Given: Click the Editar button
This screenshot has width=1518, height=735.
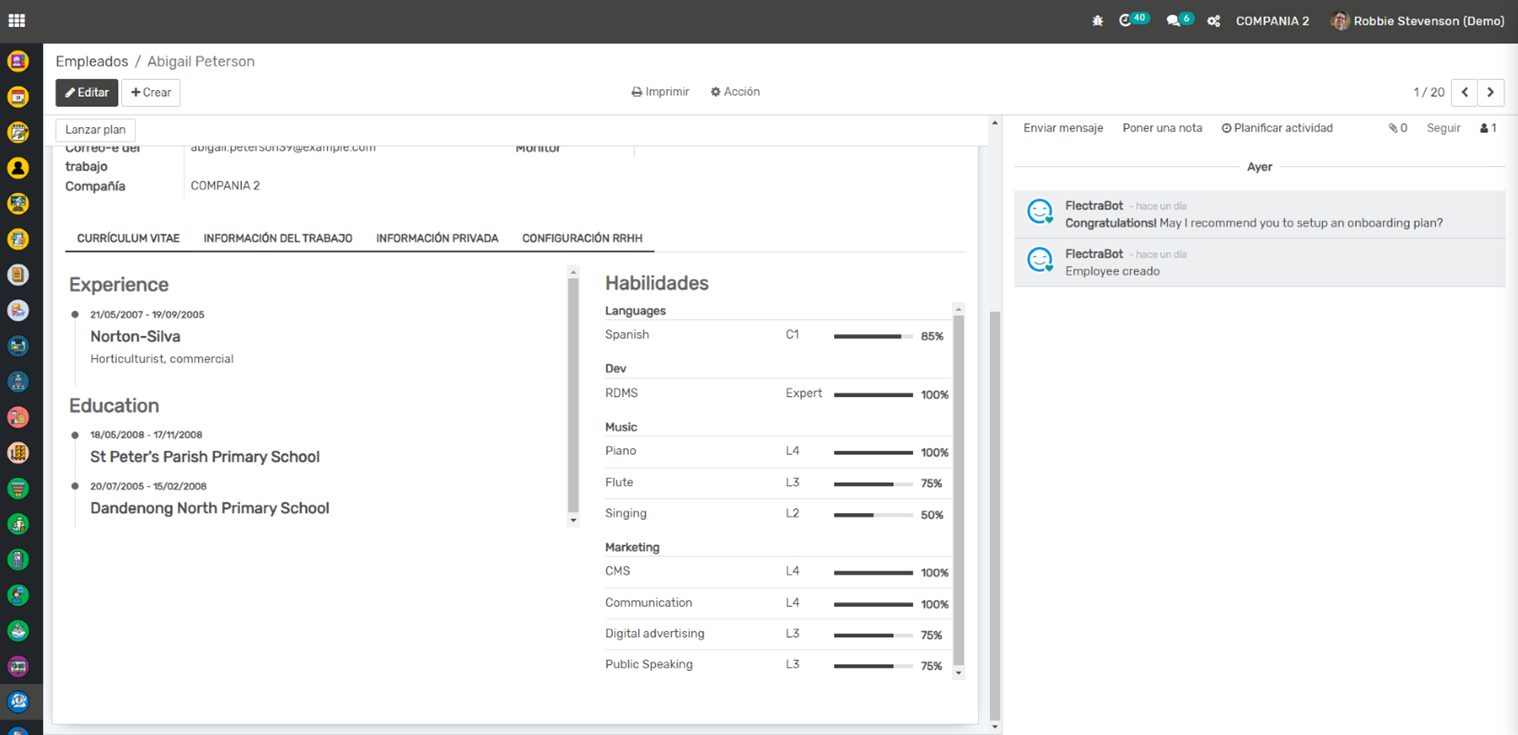Looking at the screenshot, I should tap(87, 92).
